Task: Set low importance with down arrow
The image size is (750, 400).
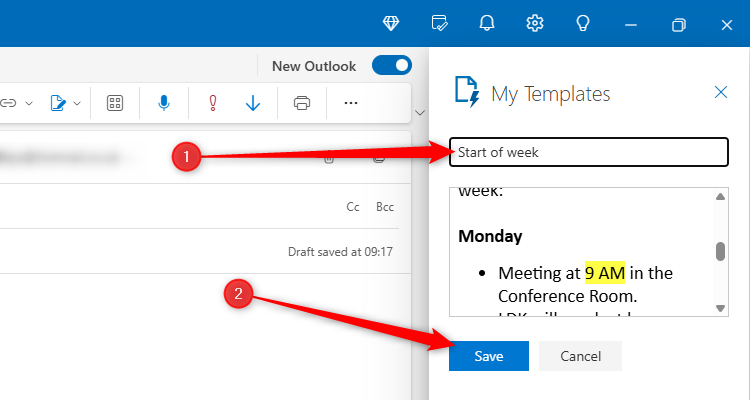Action: point(253,102)
